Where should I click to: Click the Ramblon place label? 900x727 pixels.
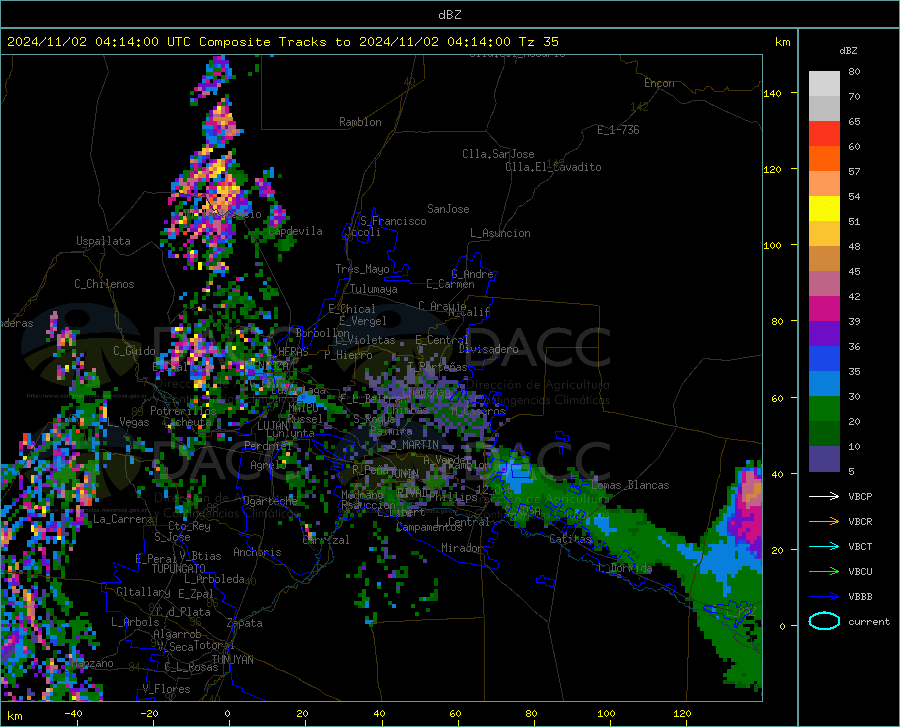[360, 122]
